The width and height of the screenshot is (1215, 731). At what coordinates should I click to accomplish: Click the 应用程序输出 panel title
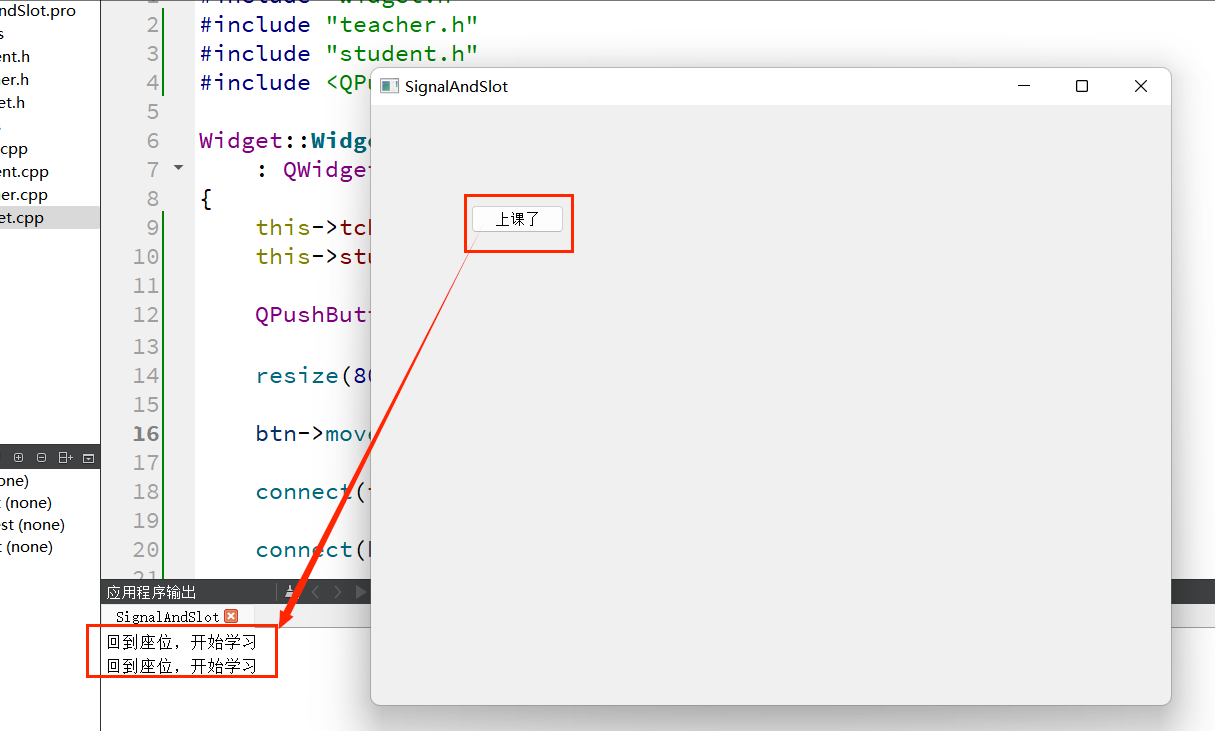coord(151,592)
